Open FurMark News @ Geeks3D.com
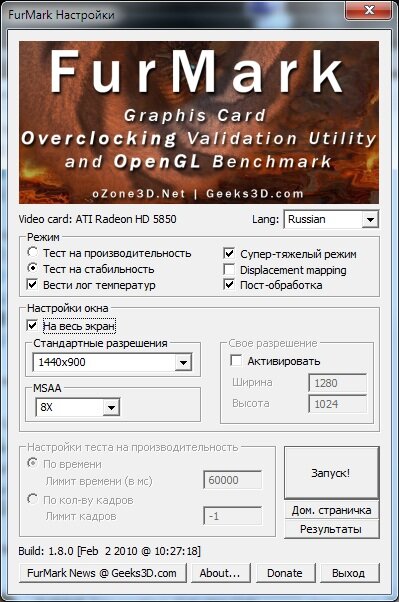 pos(102,573)
